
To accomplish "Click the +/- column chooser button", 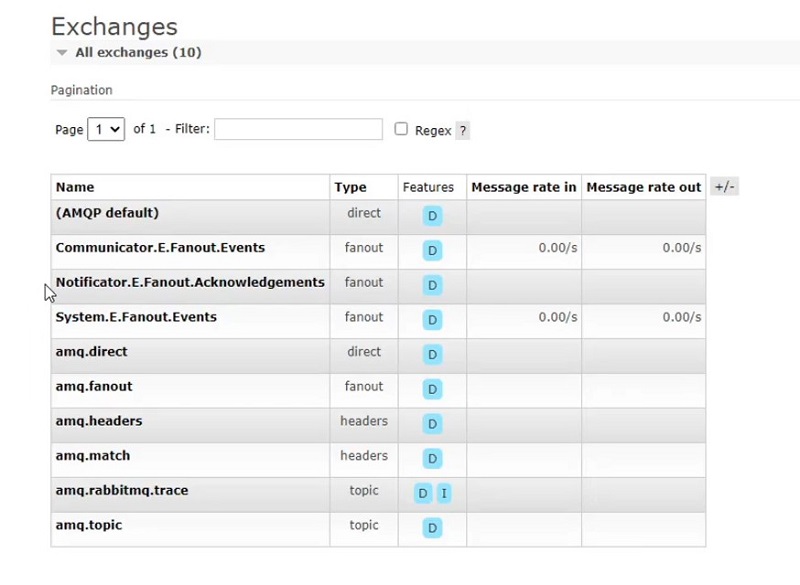I will [x=724, y=187].
